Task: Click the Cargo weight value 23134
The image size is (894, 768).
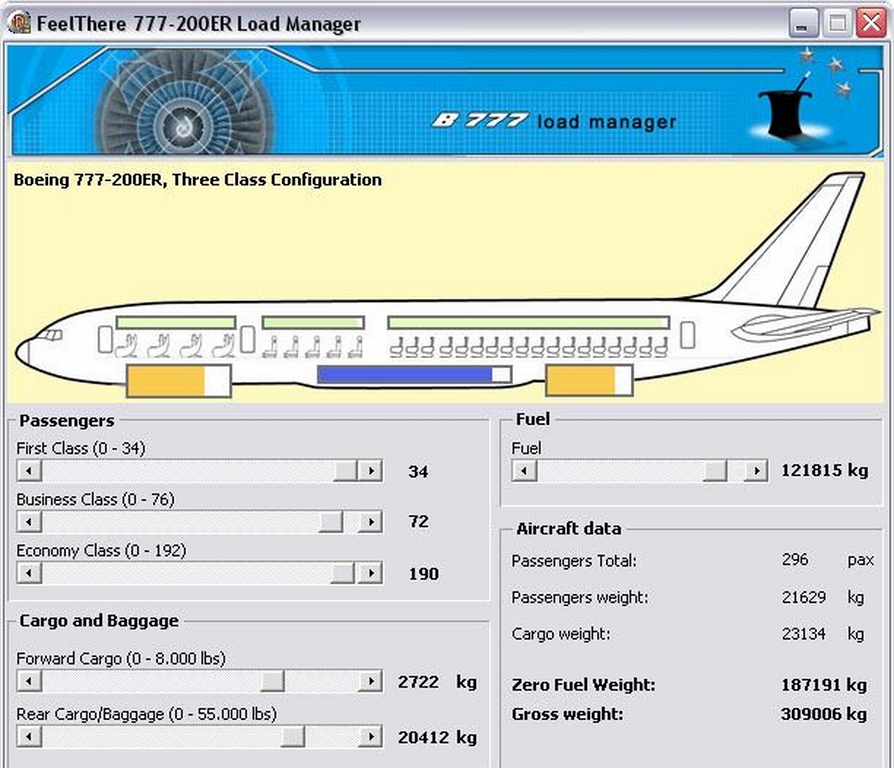Action: (803, 633)
